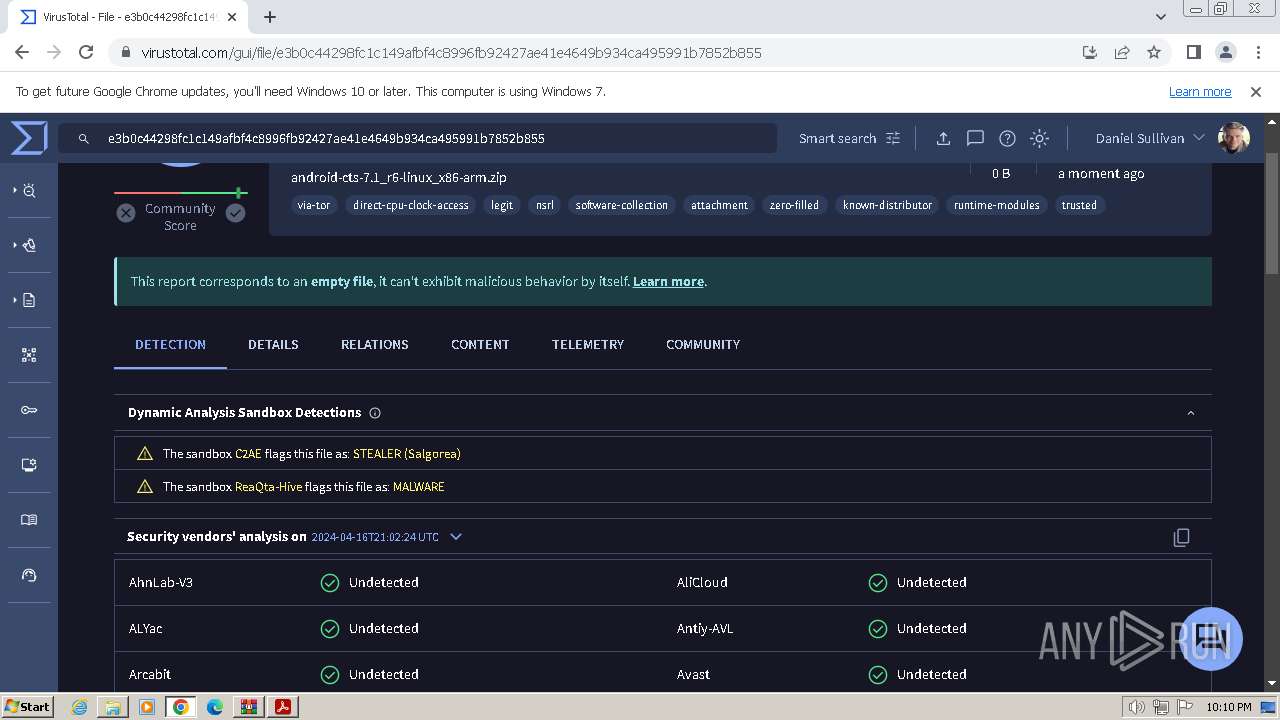Open the help question mark icon
This screenshot has height=720, width=1280.
coord(1007,138)
